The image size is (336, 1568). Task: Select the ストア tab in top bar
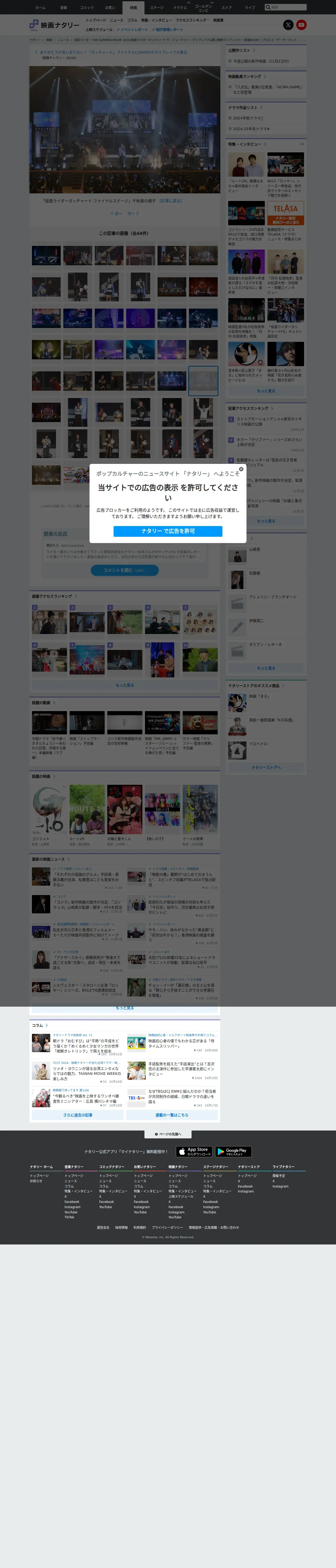(x=226, y=7)
